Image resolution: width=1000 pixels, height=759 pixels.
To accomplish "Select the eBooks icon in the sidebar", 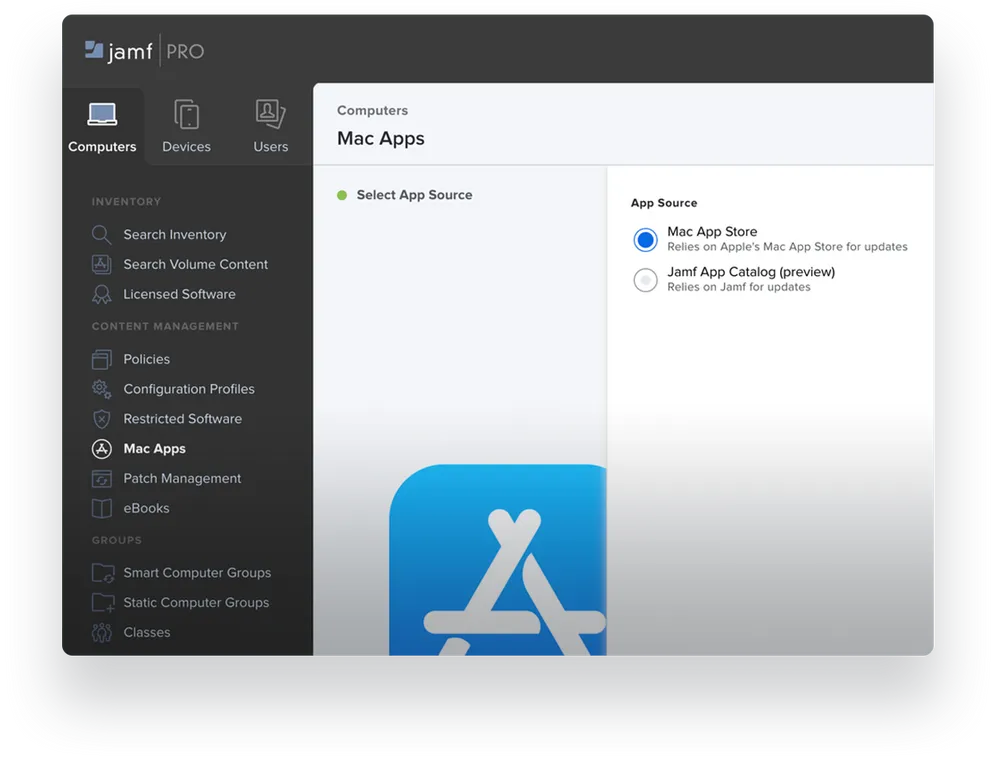I will click(101, 508).
